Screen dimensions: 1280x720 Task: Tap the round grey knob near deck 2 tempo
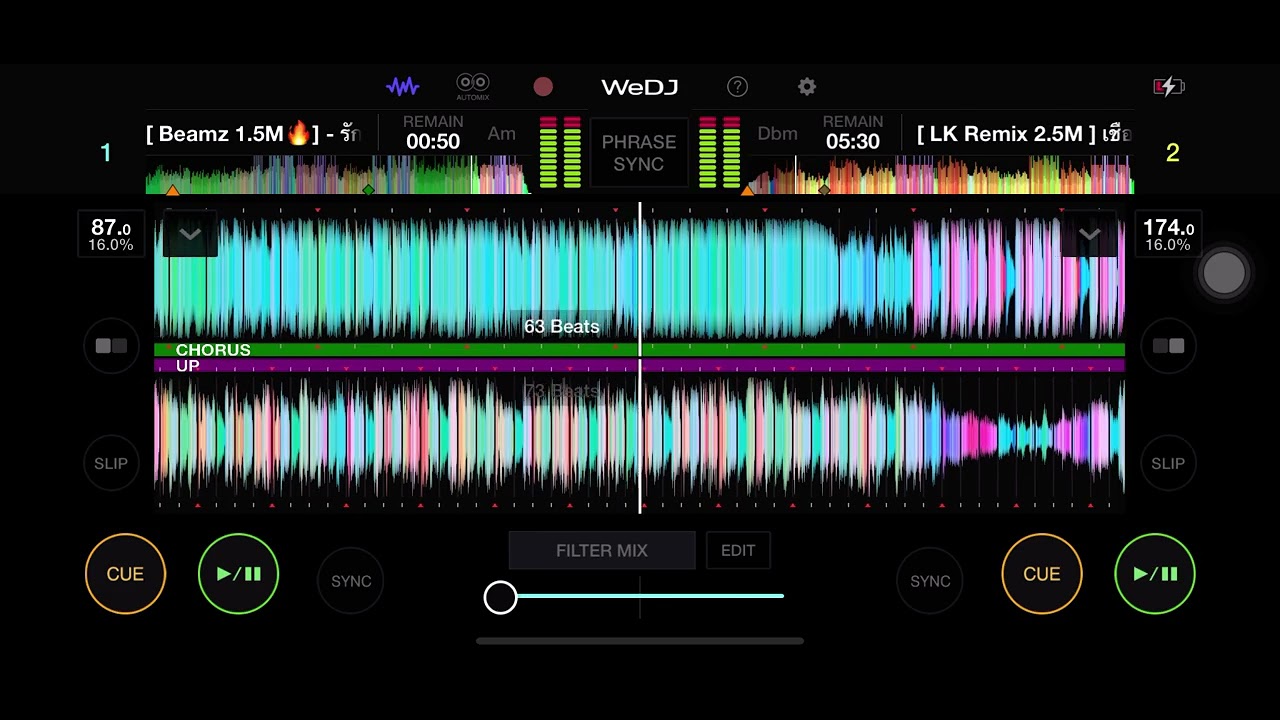coord(1224,273)
